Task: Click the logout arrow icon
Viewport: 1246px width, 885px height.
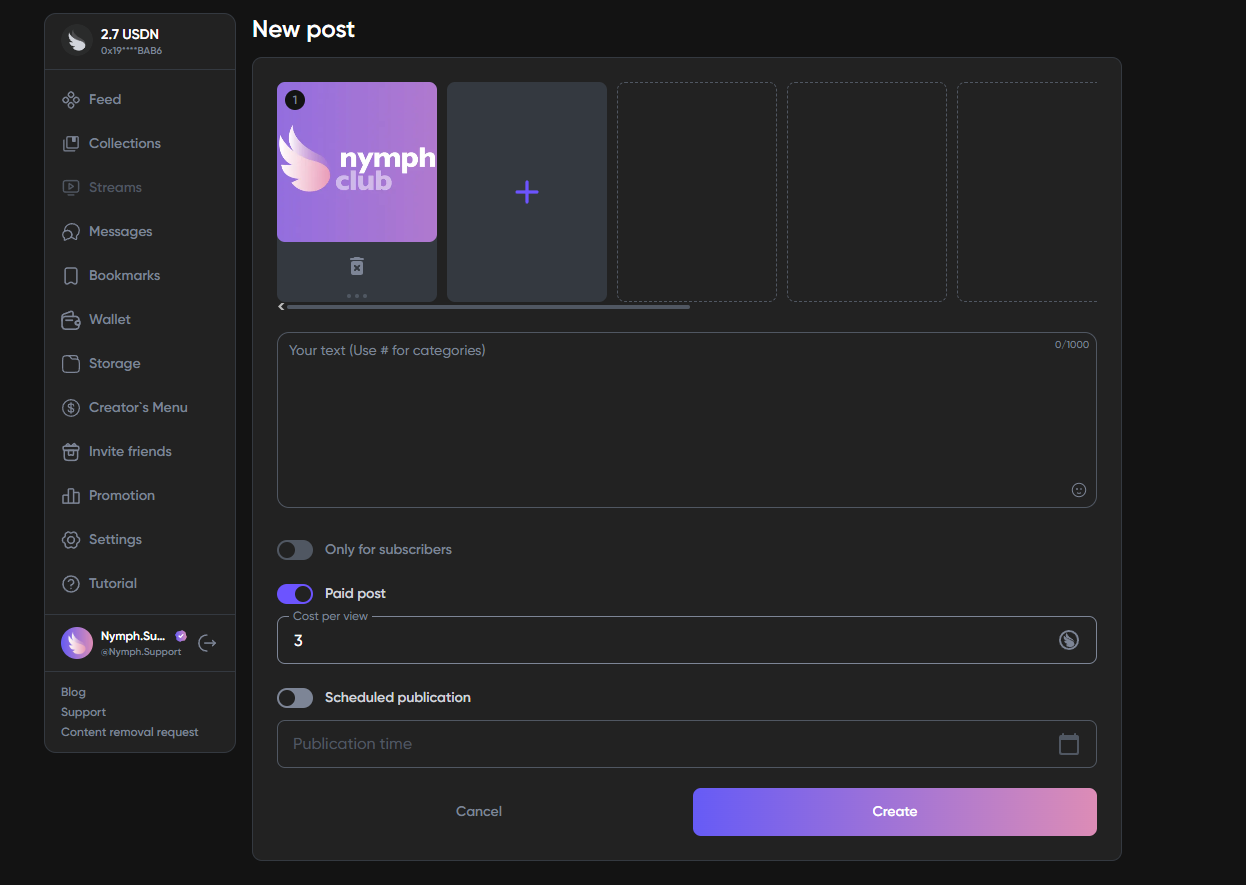Action: point(207,643)
